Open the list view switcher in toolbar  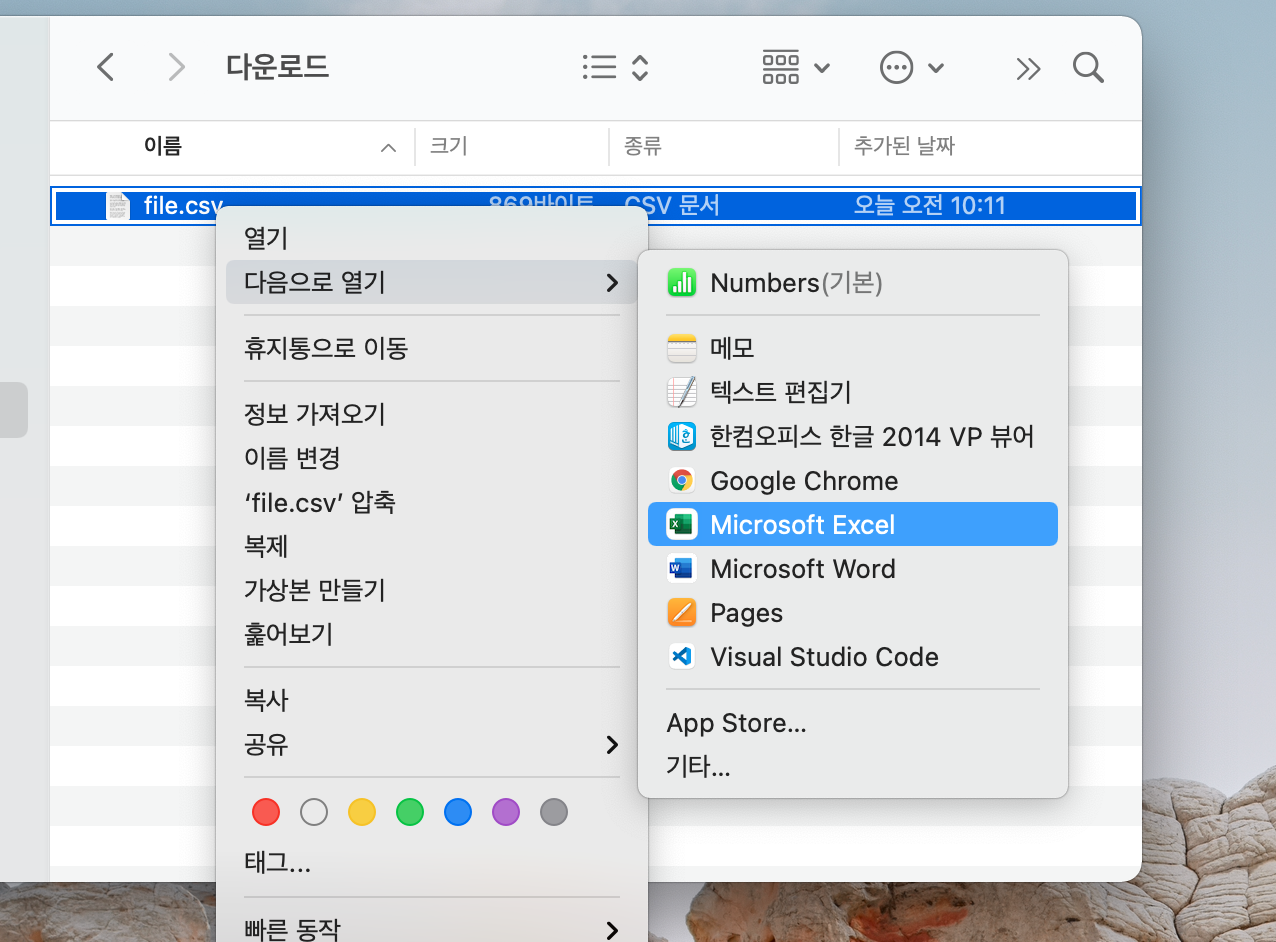coord(616,67)
